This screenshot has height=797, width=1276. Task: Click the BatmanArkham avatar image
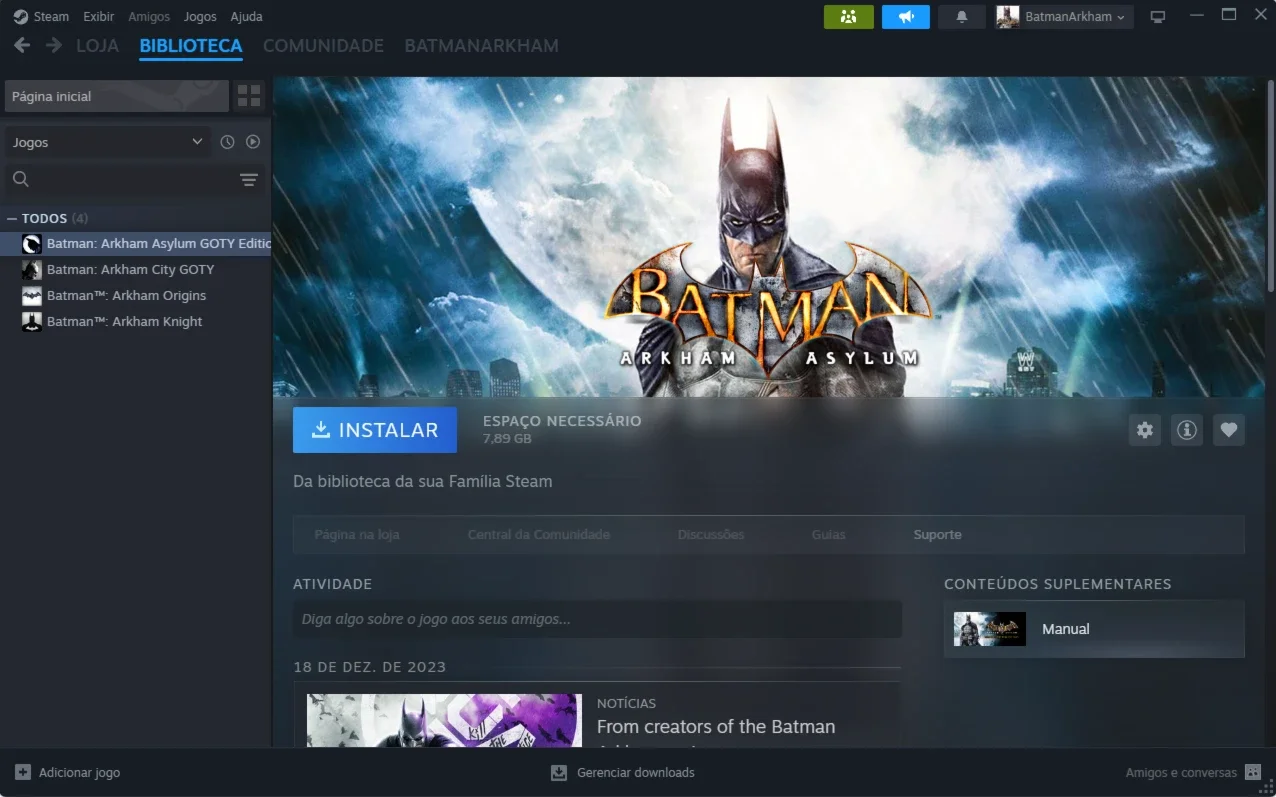coord(1008,17)
